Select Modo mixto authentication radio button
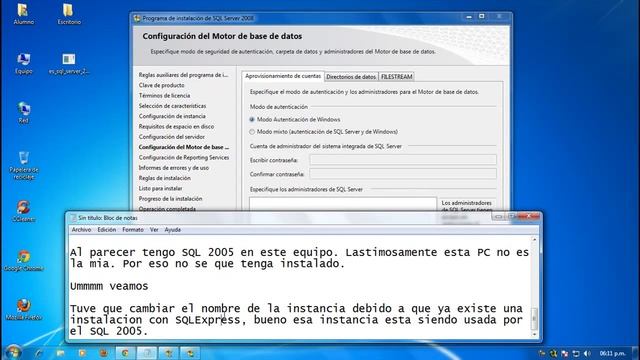Viewport: 640px width, 360px height. point(252,132)
